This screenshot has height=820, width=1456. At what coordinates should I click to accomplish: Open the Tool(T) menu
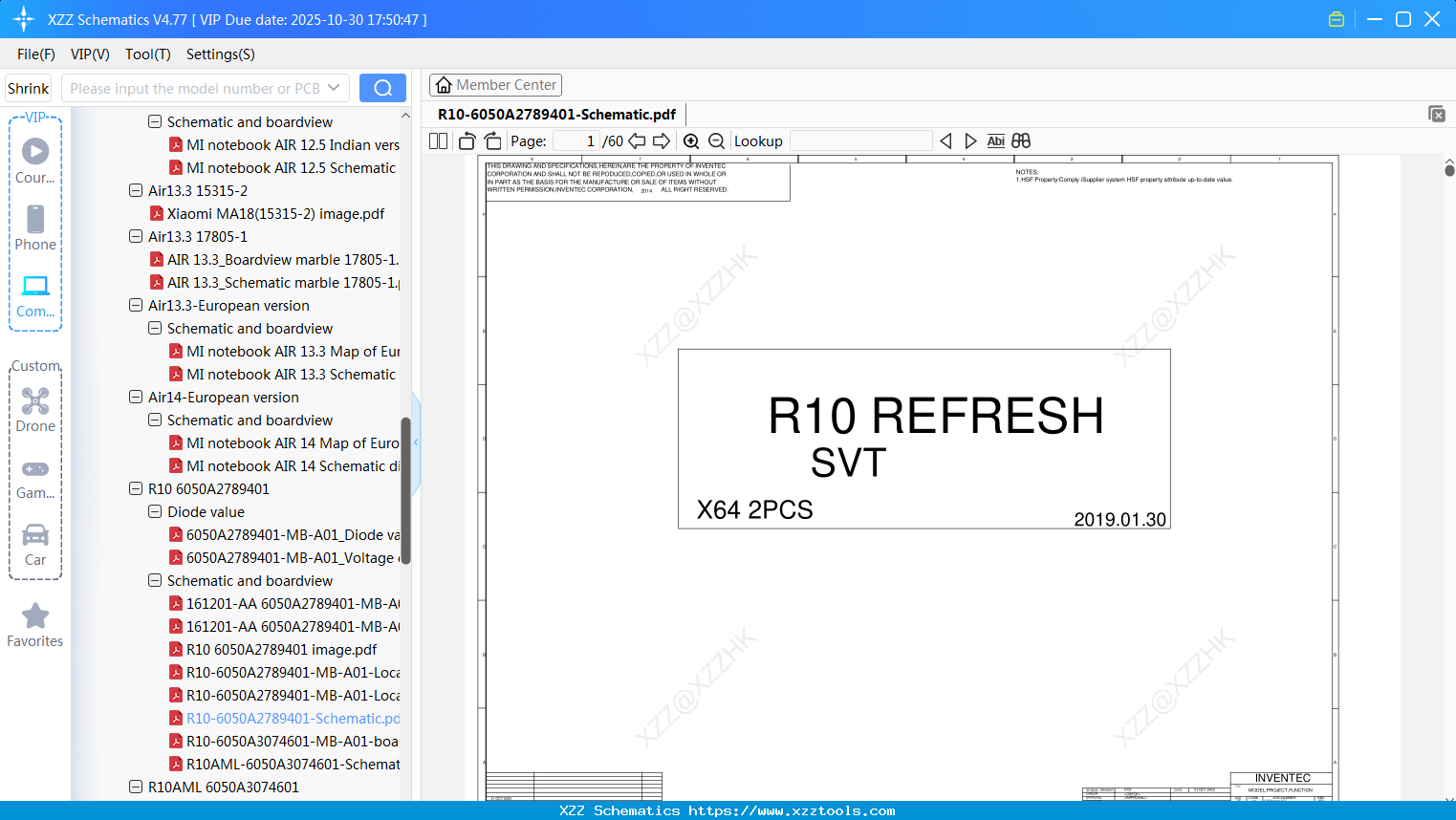148,54
